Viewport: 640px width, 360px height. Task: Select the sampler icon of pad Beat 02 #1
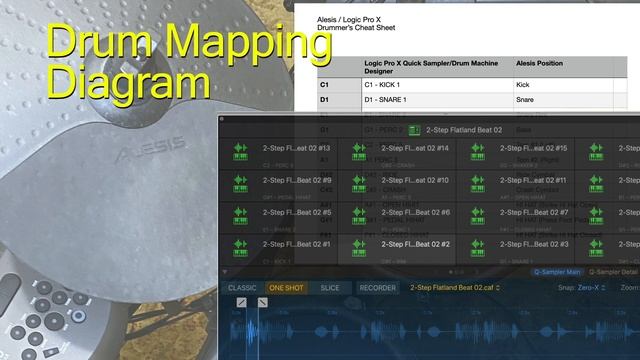[x=240, y=248]
